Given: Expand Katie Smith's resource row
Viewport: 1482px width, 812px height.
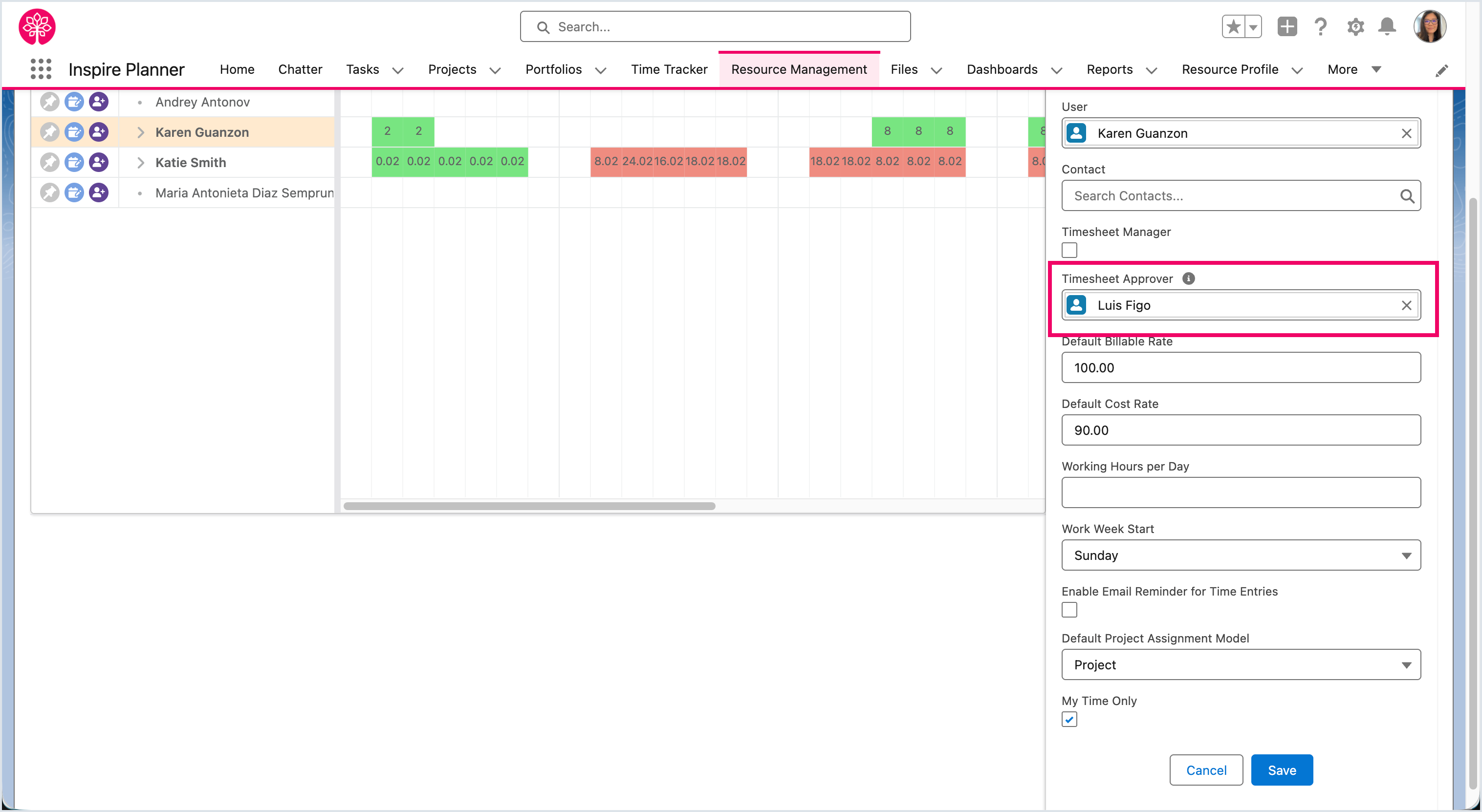Looking at the screenshot, I should 140,163.
